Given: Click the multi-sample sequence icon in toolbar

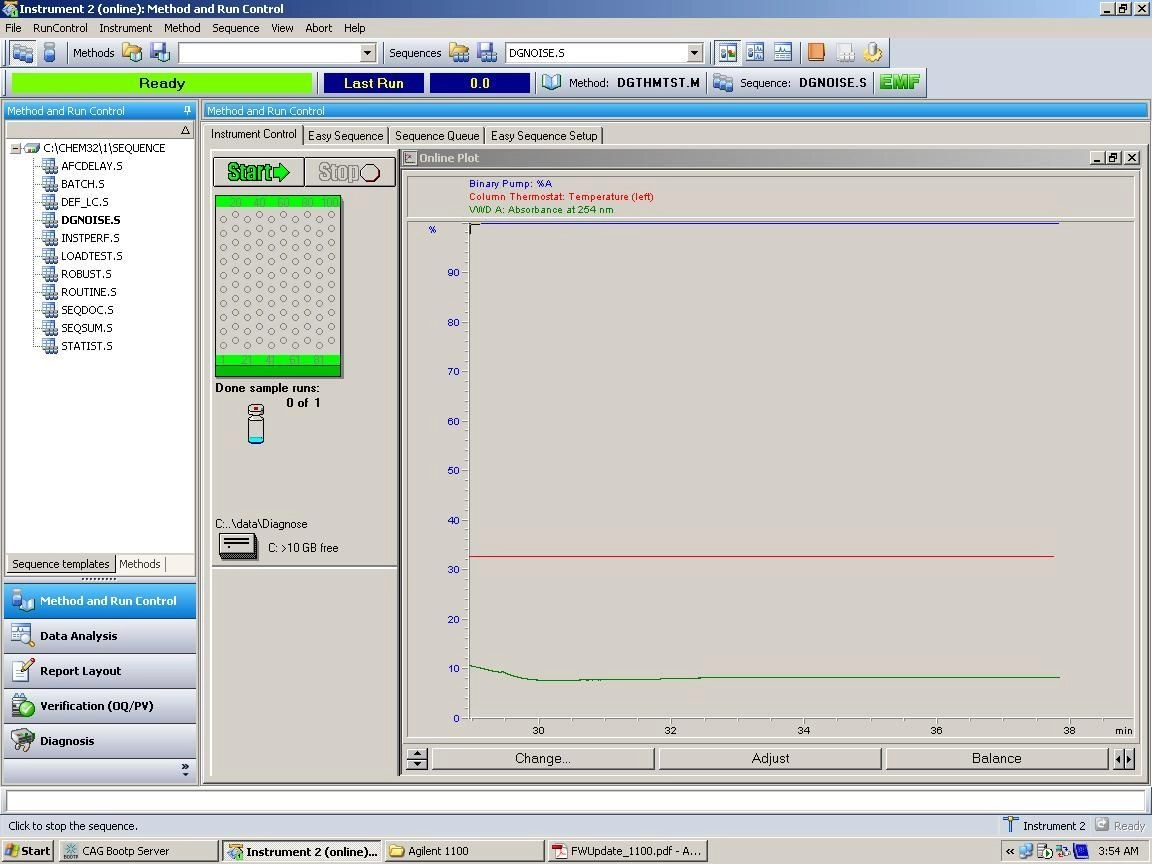Looking at the screenshot, I should pos(23,53).
